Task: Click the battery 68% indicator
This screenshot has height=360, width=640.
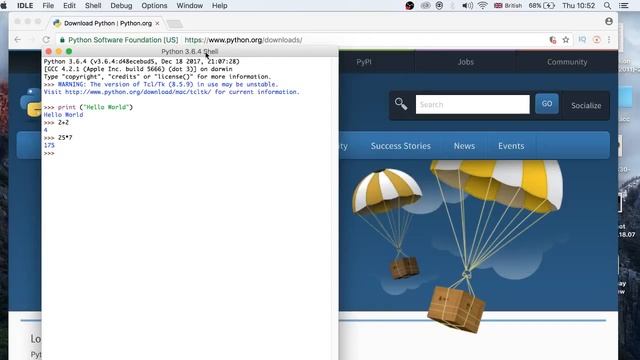Action: pyautogui.click(x=542, y=6)
